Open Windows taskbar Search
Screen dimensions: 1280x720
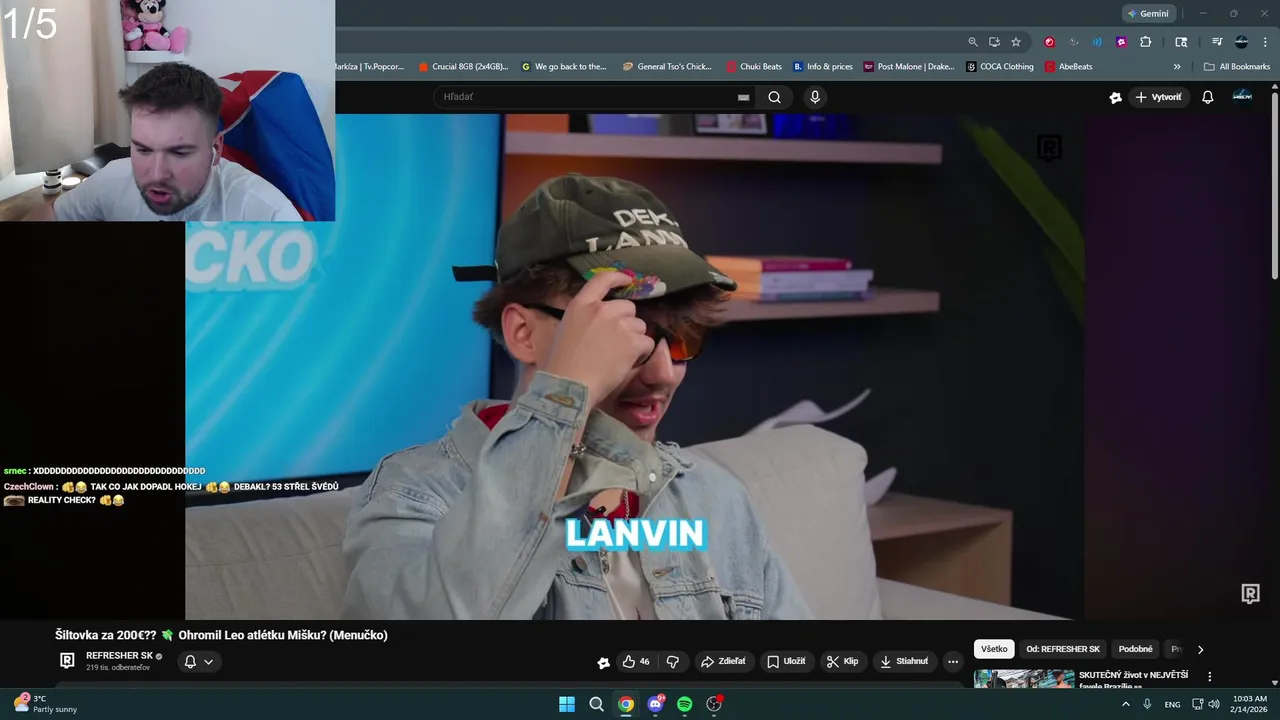tap(596, 704)
